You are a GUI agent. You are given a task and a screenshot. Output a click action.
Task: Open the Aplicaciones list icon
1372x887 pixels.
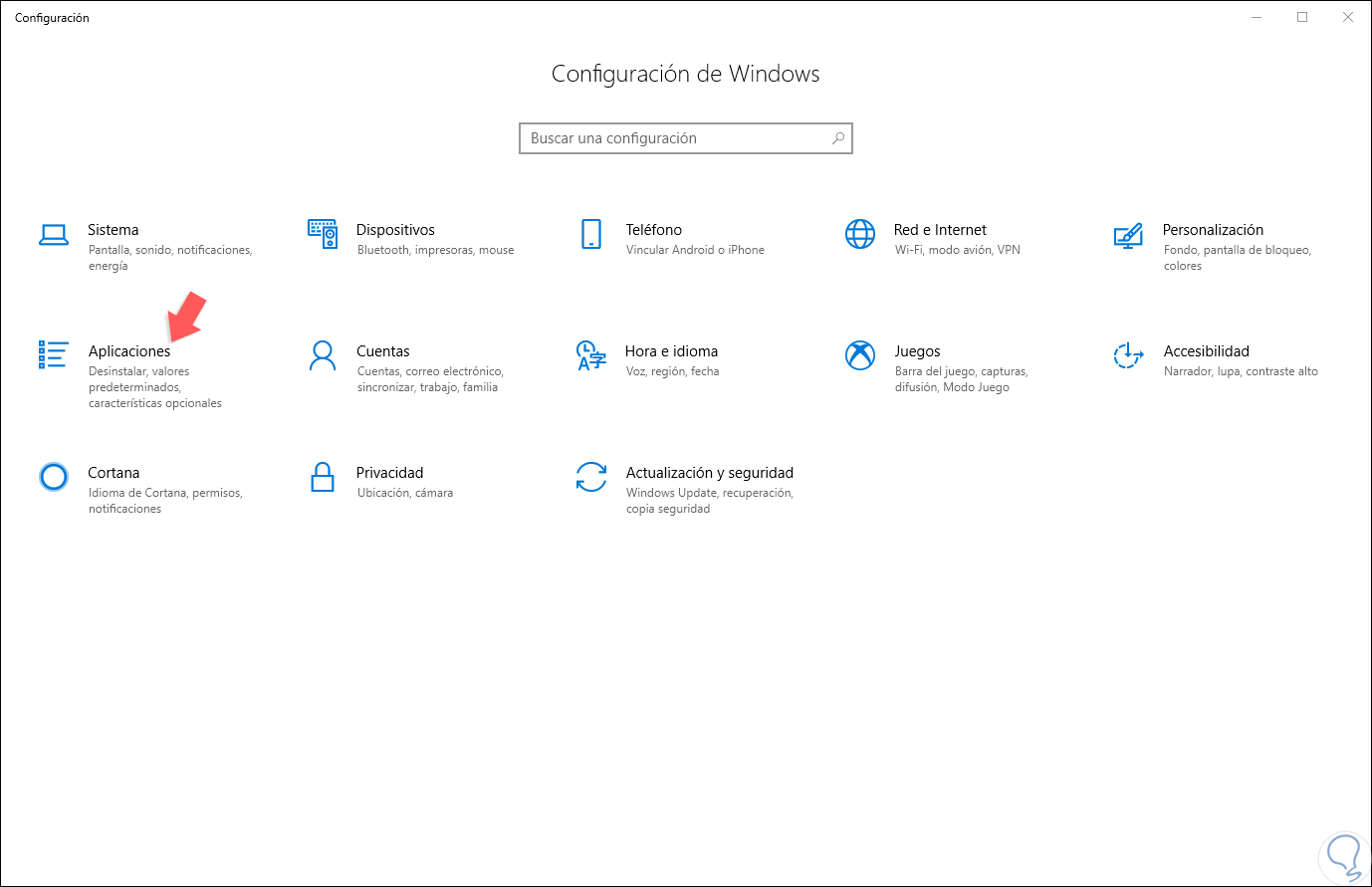coord(54,354)
